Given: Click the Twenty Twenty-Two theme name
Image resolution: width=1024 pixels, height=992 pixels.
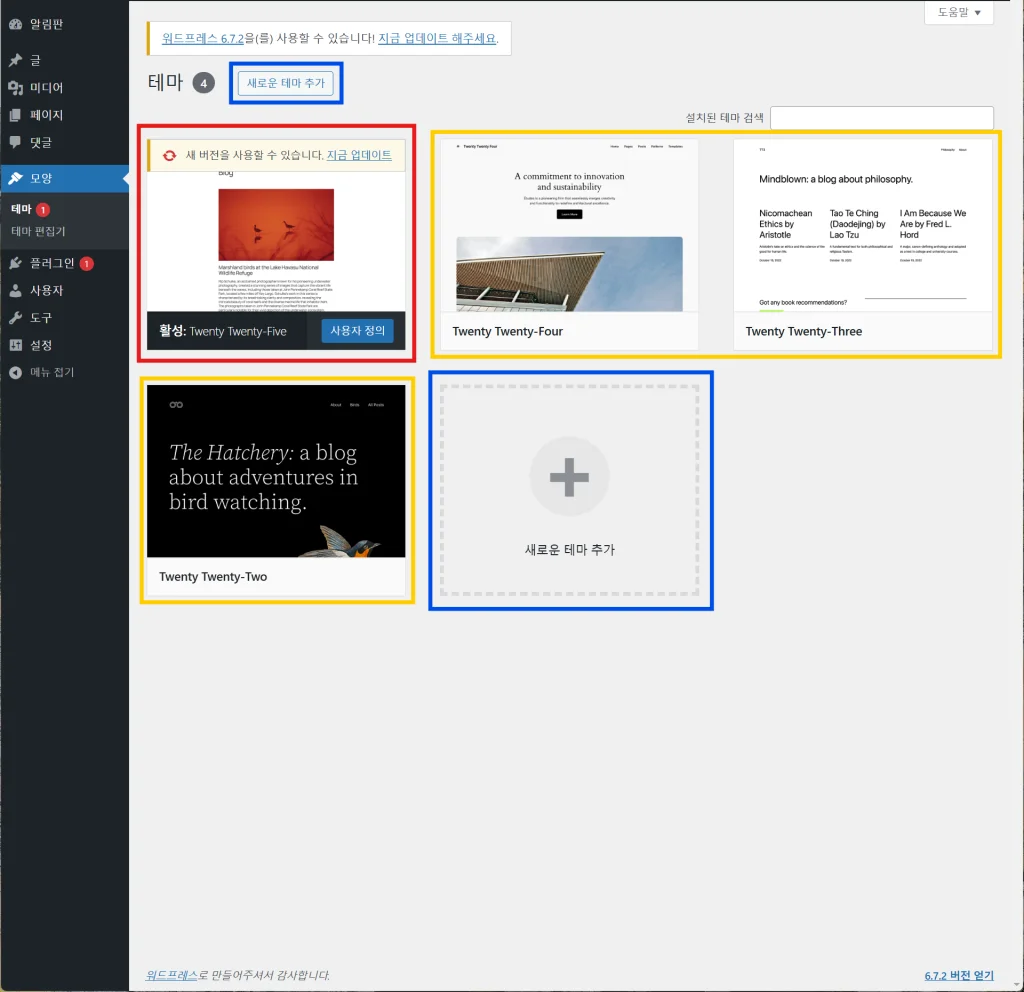Looking at the screenshot, I should tap(213, 577).
